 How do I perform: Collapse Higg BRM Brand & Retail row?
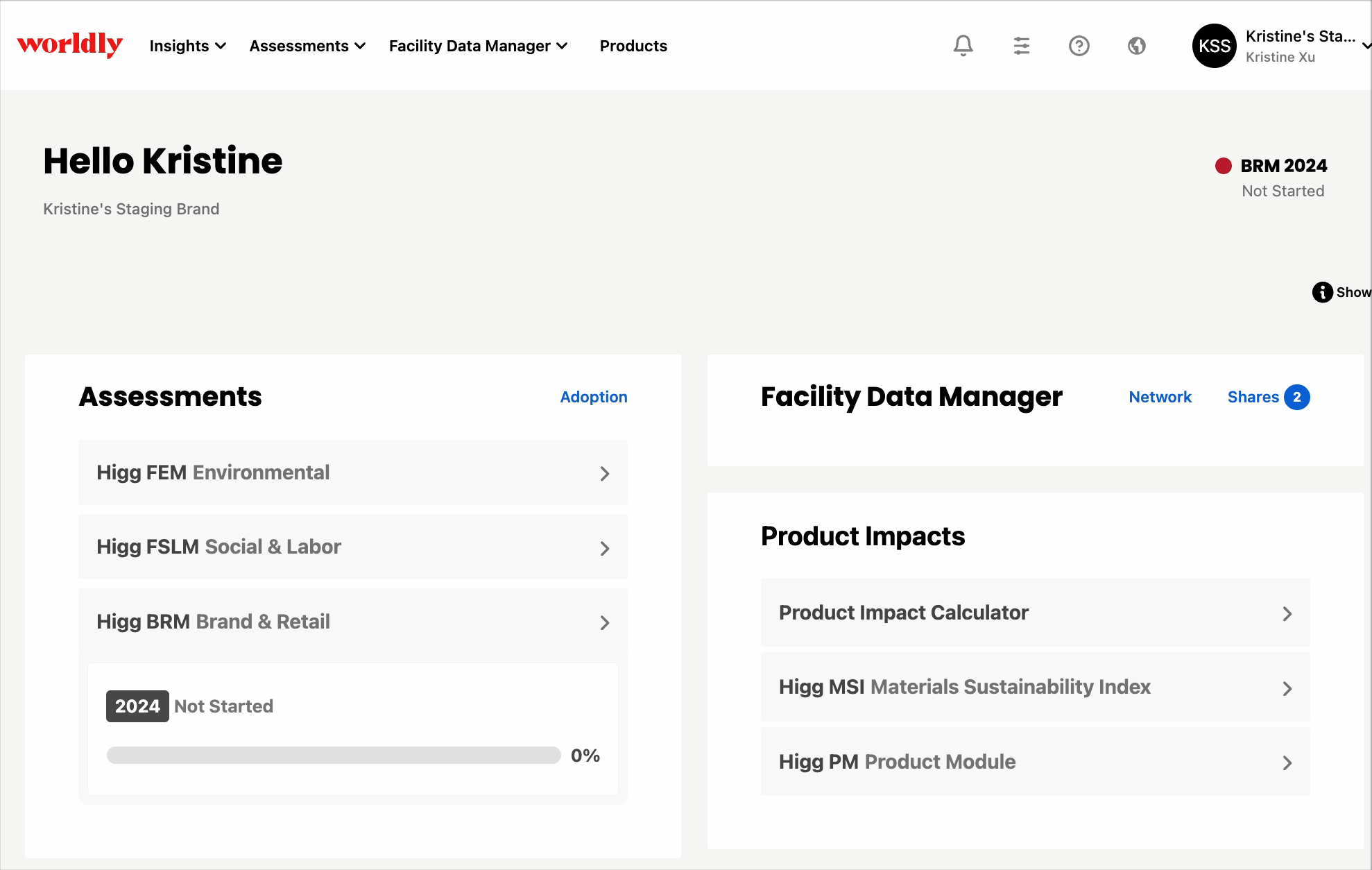coord(352,622)
